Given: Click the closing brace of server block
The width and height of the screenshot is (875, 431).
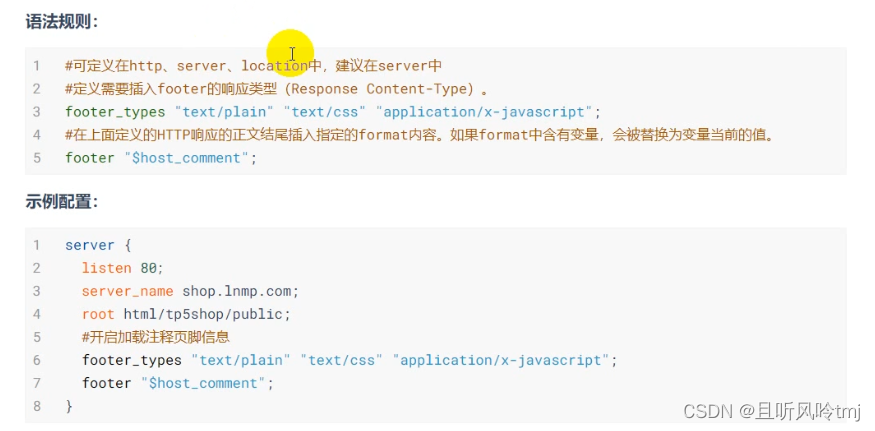Looking at the screenshot, I should click(x=69, y=406).
